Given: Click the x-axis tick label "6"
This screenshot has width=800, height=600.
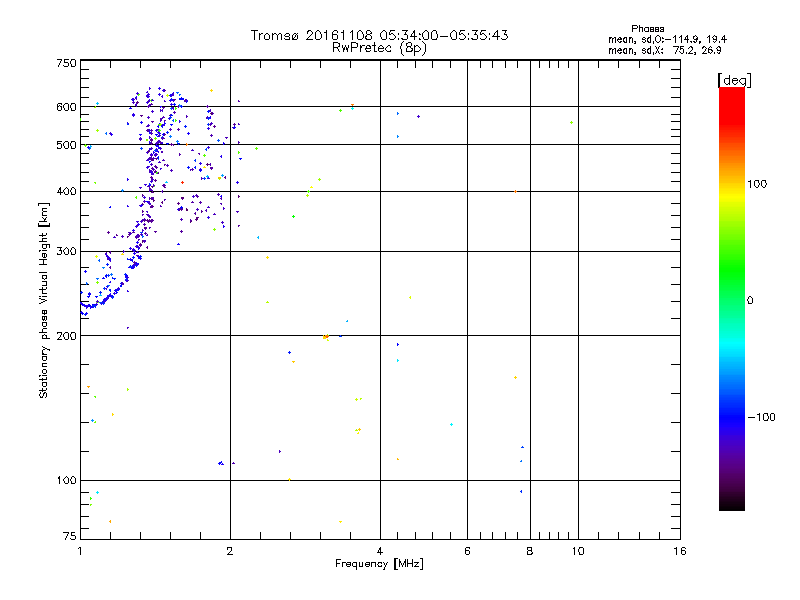Looking at the screenshot, I should [467, 551].
